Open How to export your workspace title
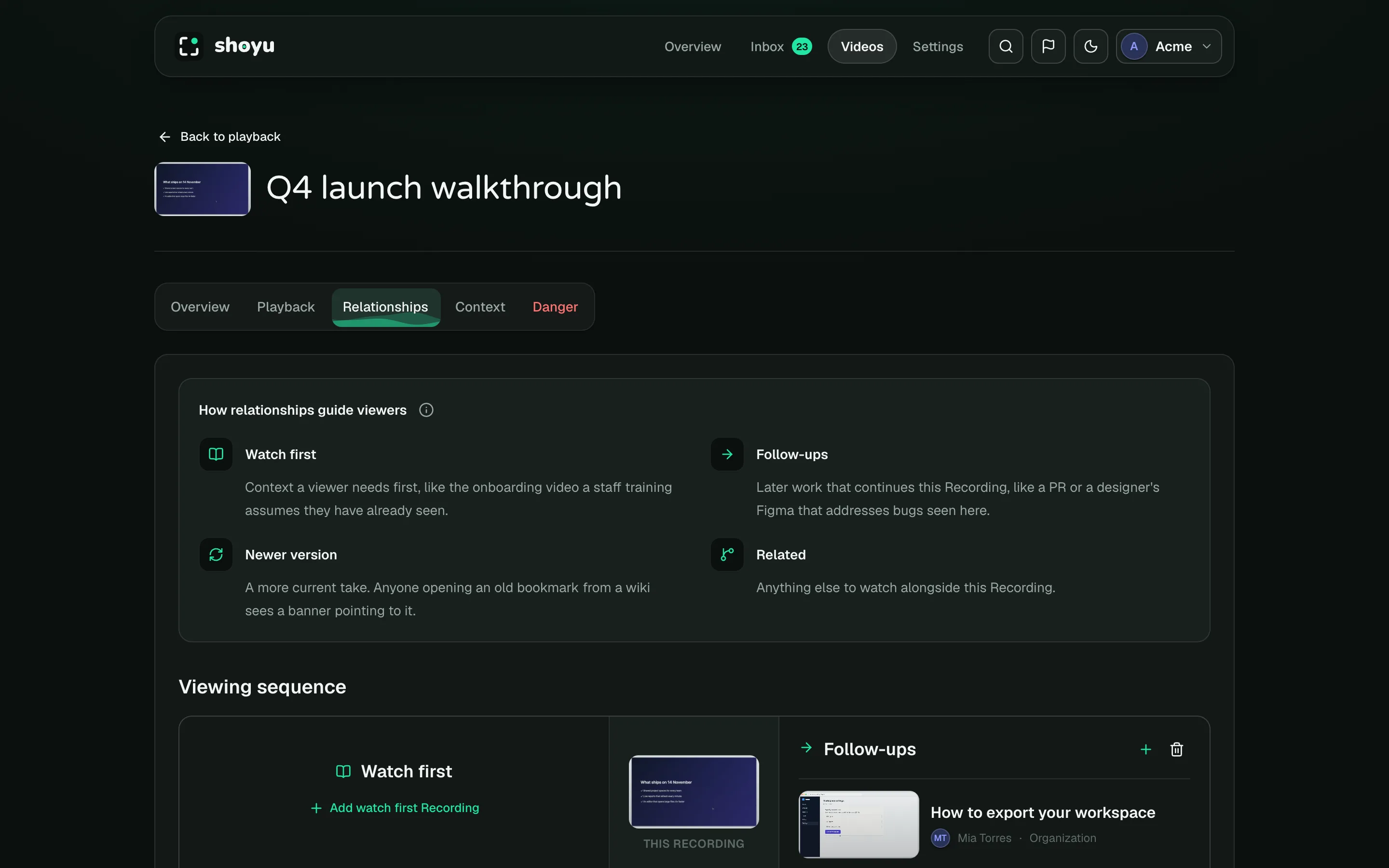The image size is (1389, 868). coord(1042,813)
